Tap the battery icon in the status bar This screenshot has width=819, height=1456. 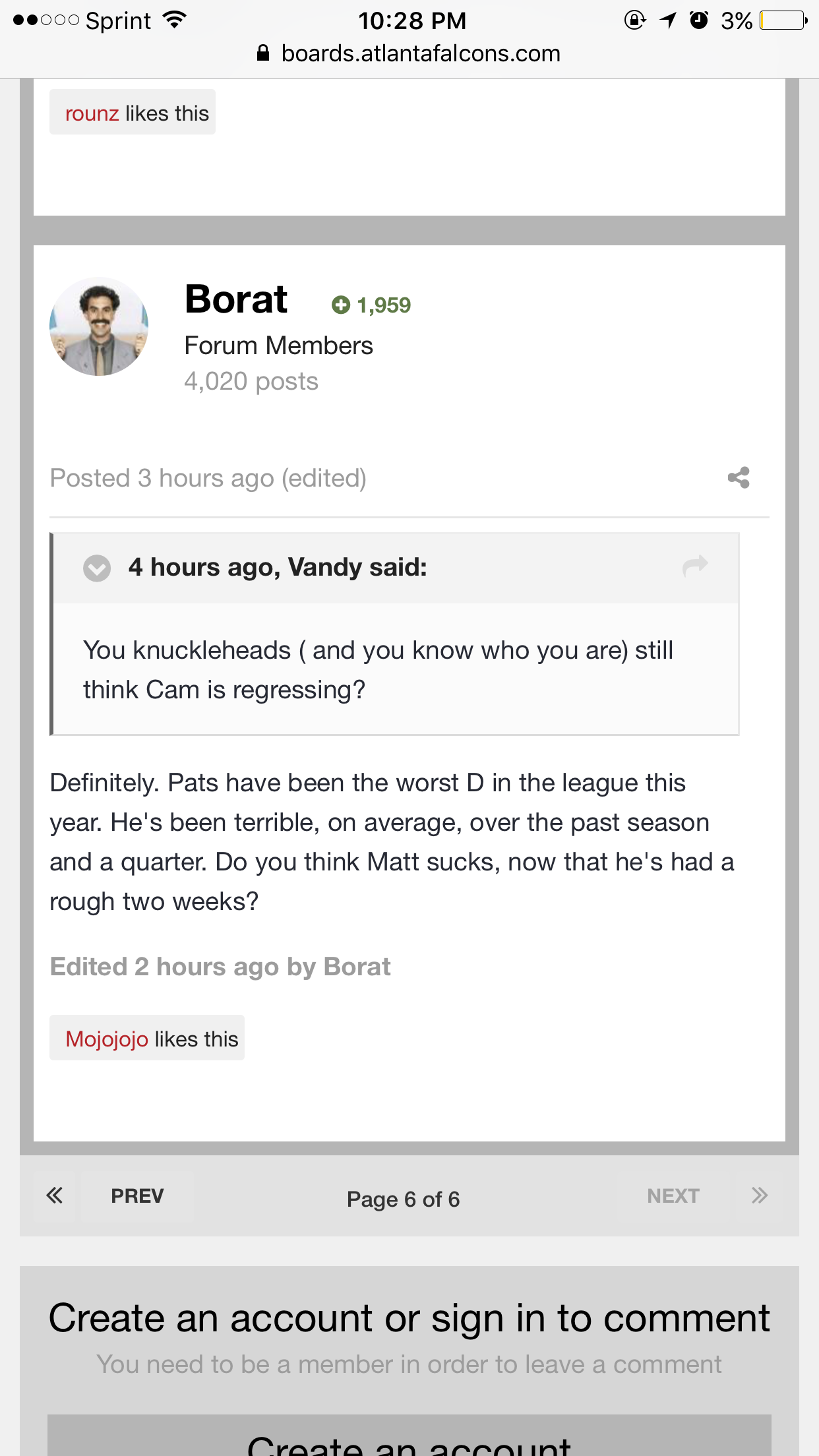tap(782, 20)
